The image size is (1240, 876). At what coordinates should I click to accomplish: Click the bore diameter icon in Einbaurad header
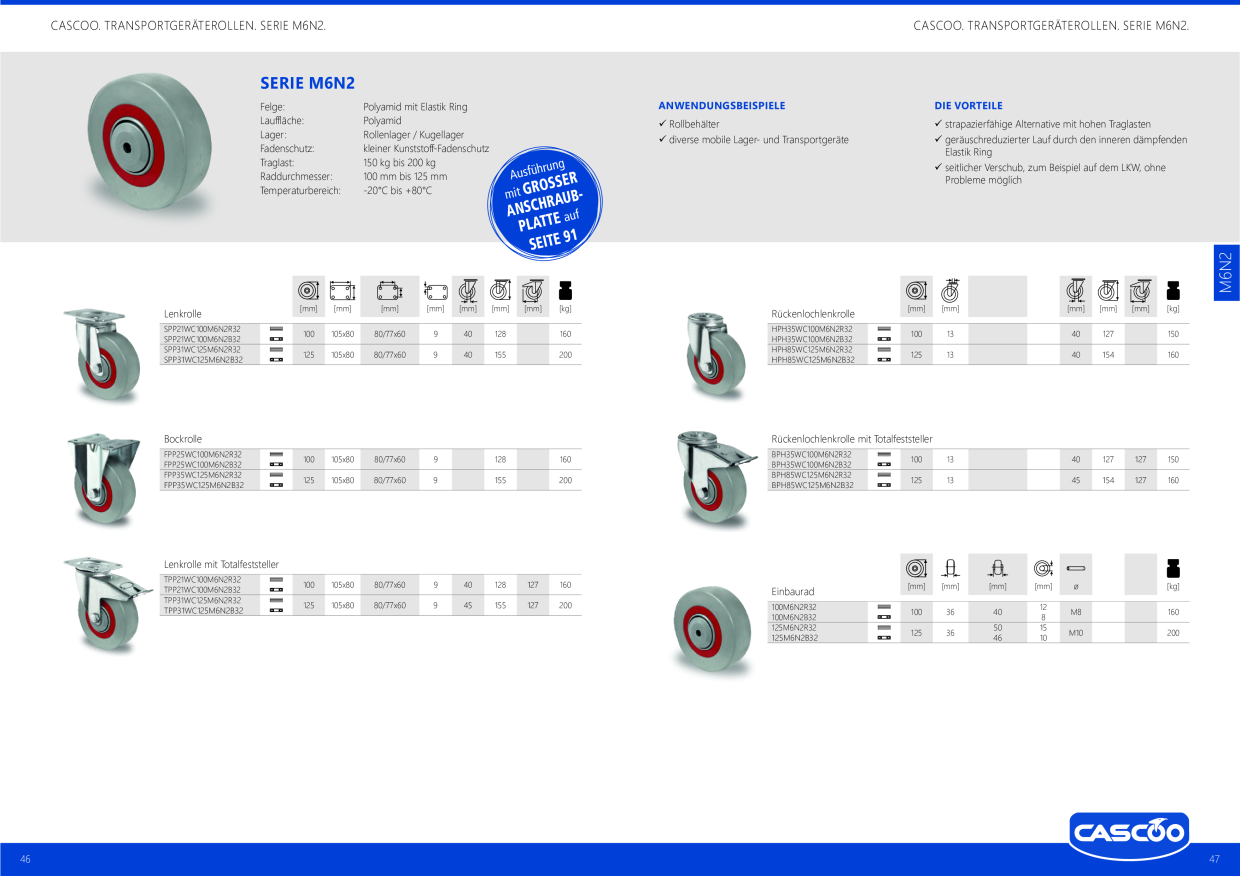(1043, 568)
